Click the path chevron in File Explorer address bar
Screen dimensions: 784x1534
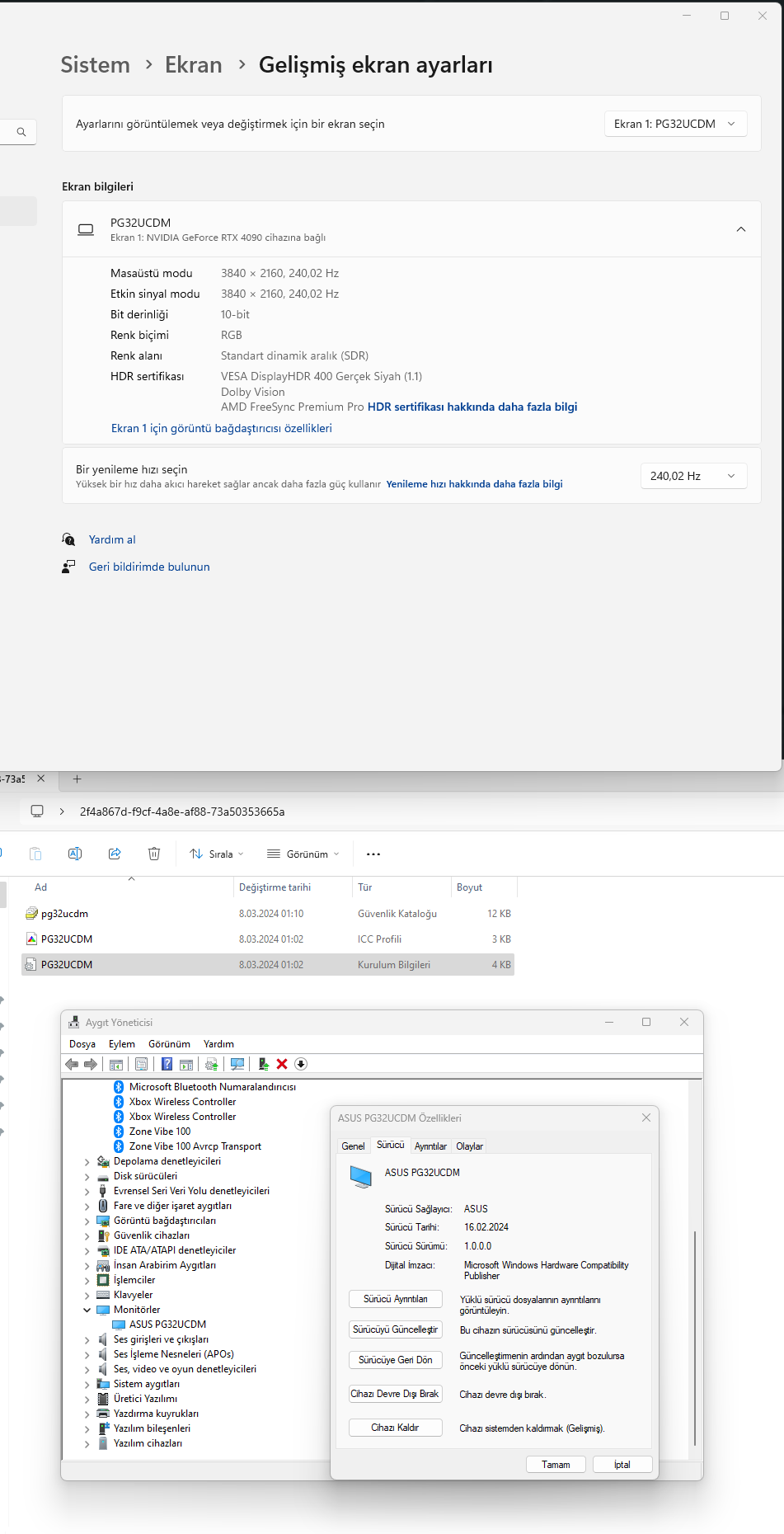(x=62, y=812)
